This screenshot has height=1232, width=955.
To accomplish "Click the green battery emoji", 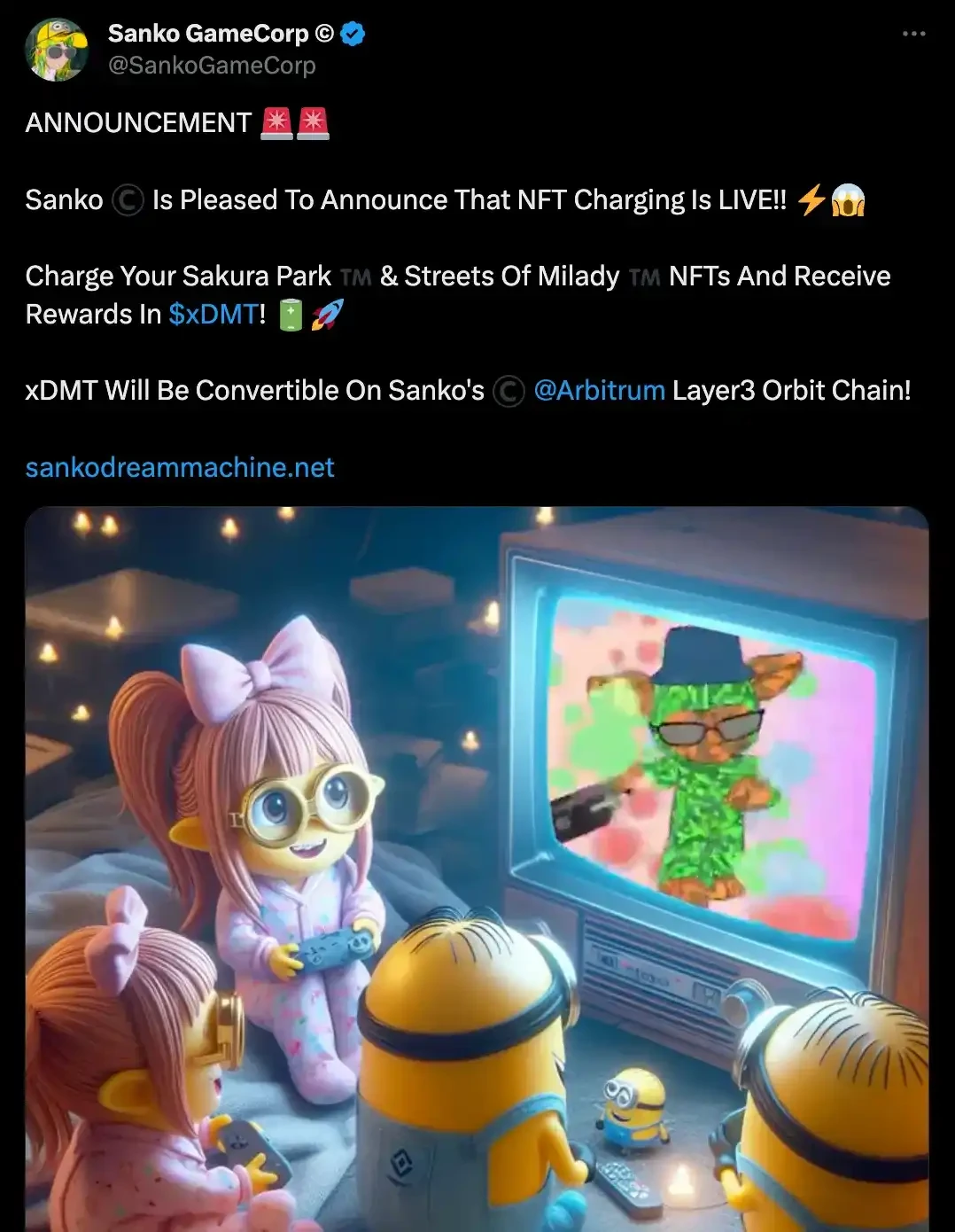I will (x=291, y=315).
